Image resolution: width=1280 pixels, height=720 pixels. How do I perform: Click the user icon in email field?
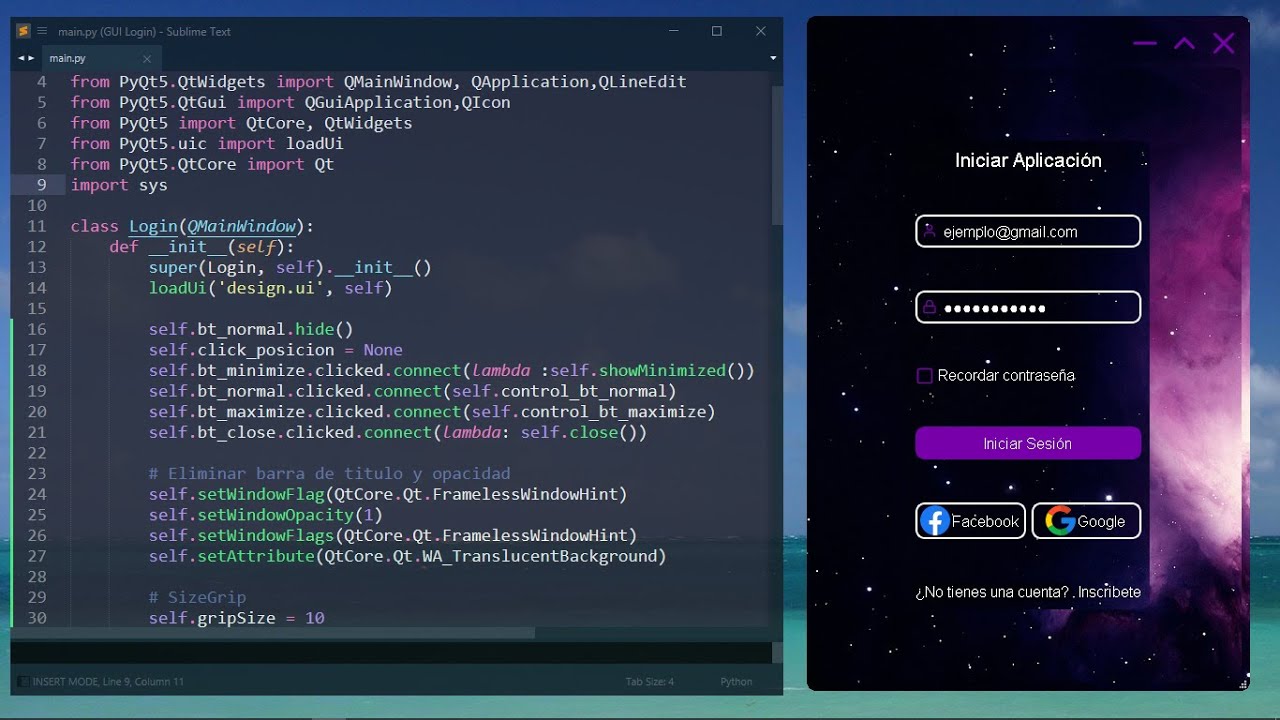(930, 231)
